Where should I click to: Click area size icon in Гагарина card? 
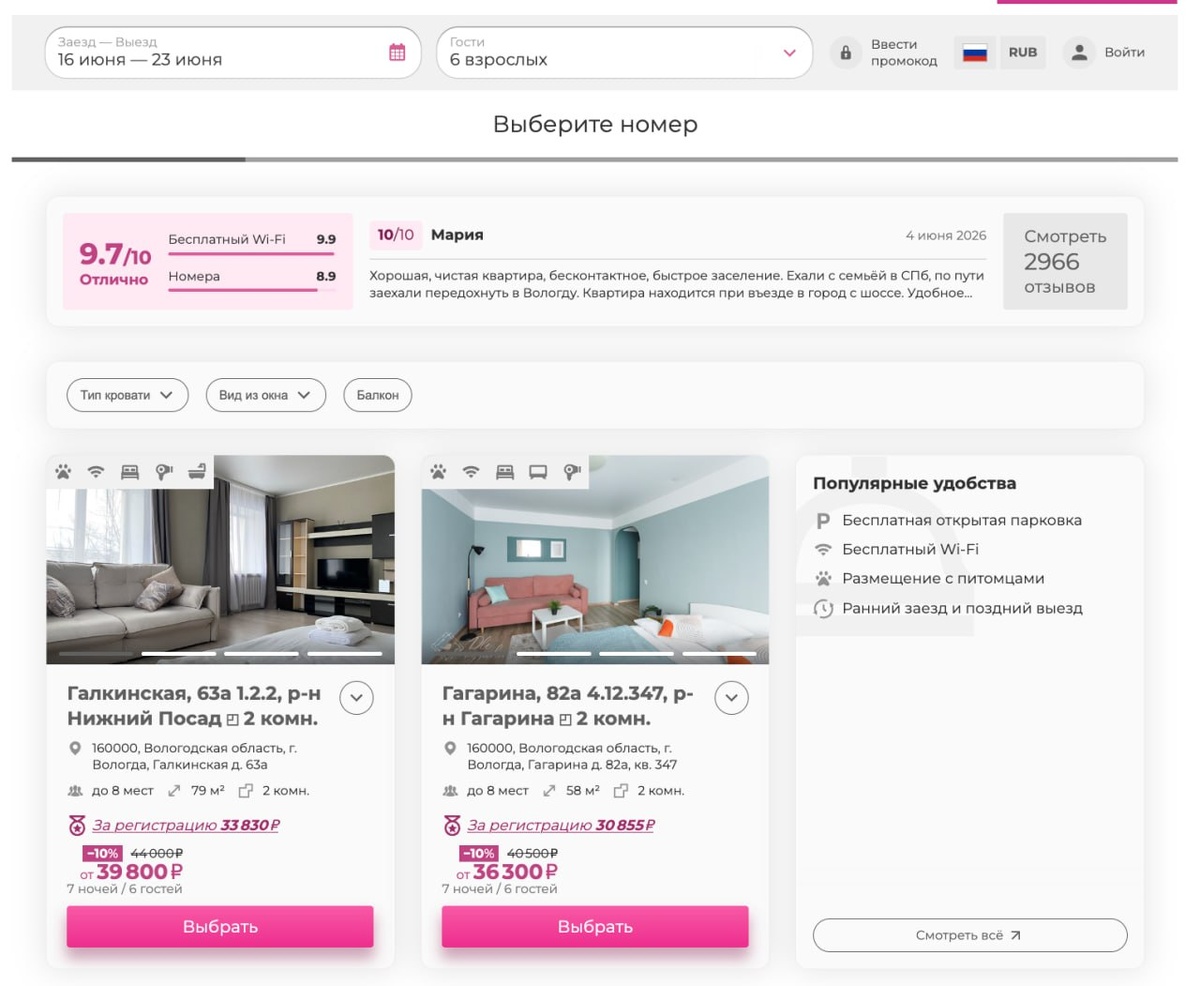tap(549, 791)
